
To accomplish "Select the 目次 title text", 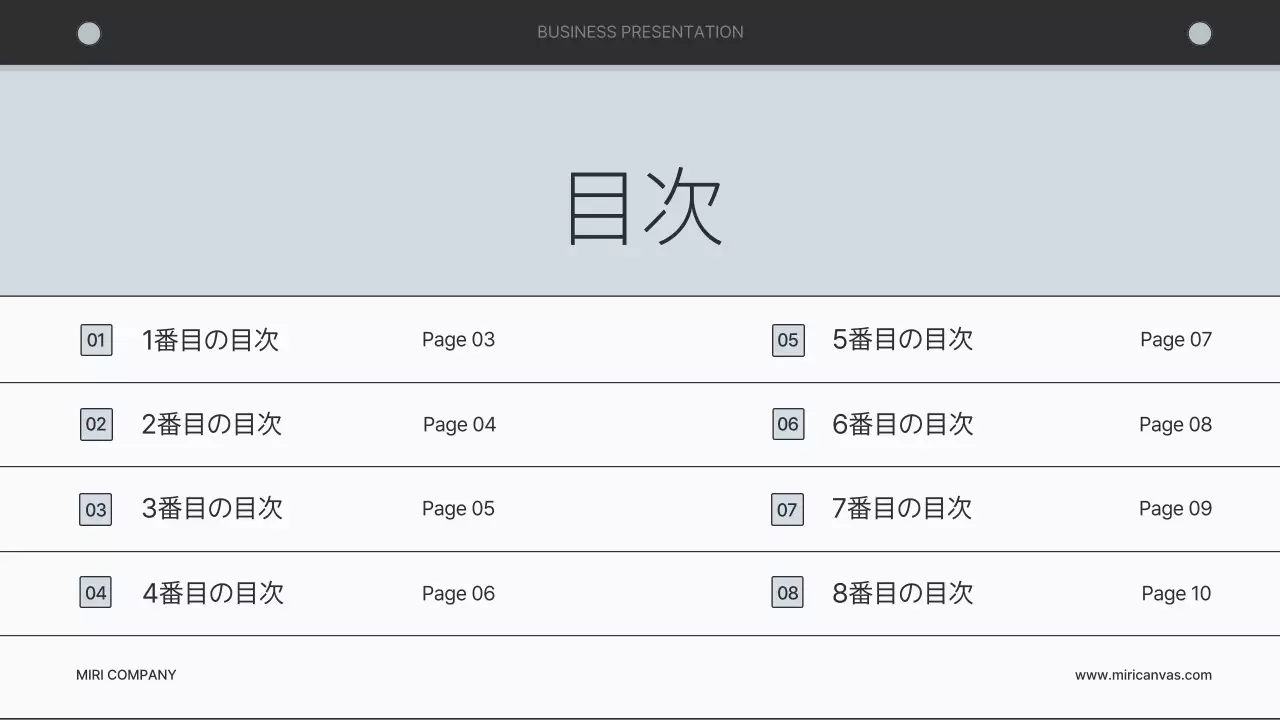I will (644, 207).
